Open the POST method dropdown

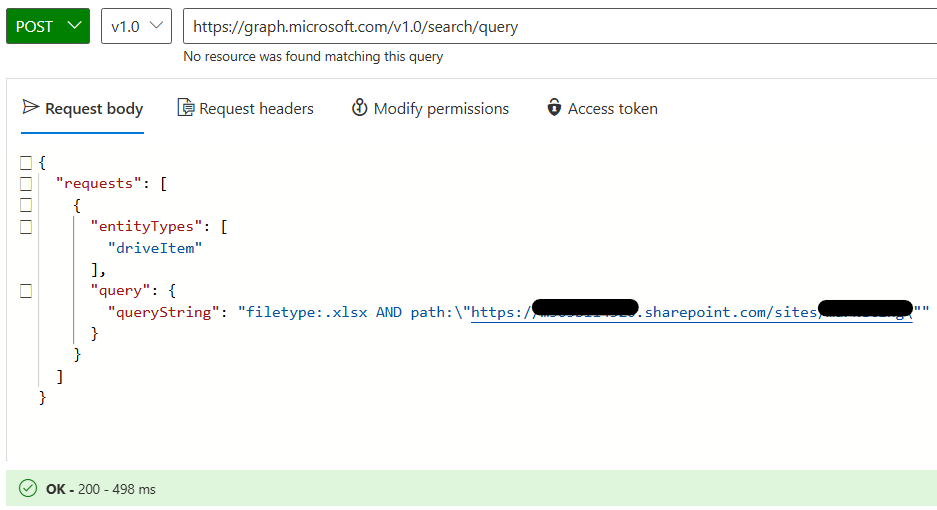(x=48, y=26)
